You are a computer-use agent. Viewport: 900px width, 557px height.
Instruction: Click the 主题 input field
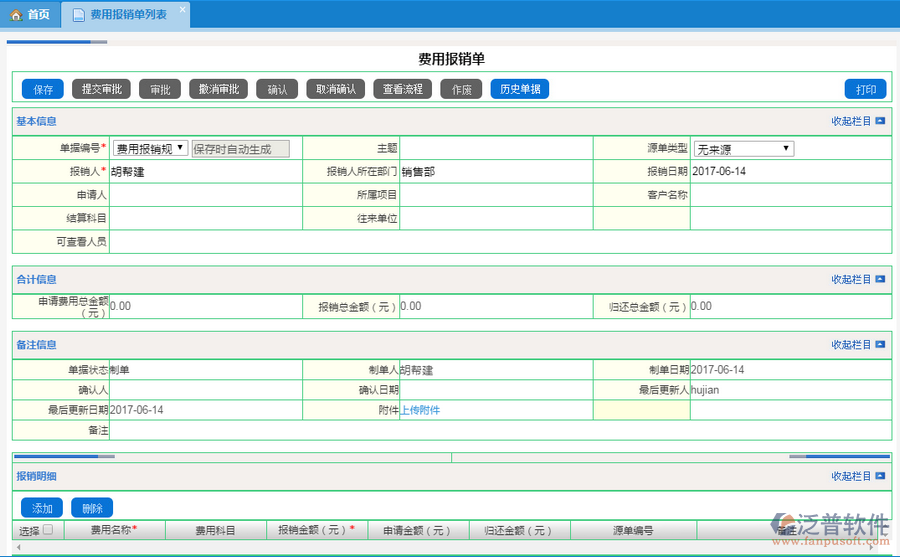point(495,148)
